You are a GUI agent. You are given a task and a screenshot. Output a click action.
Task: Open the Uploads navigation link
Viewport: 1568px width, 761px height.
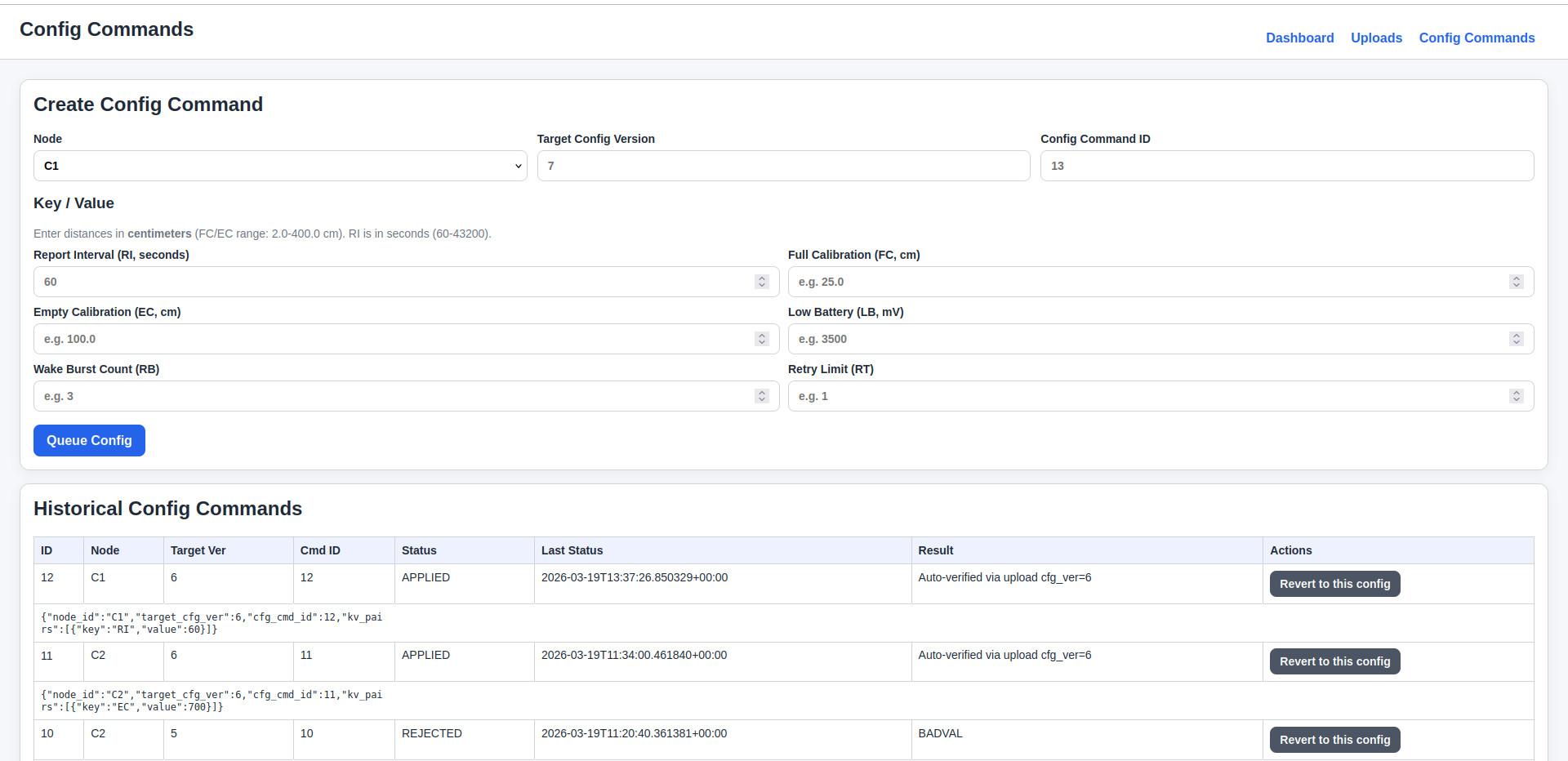(1376, 38)
